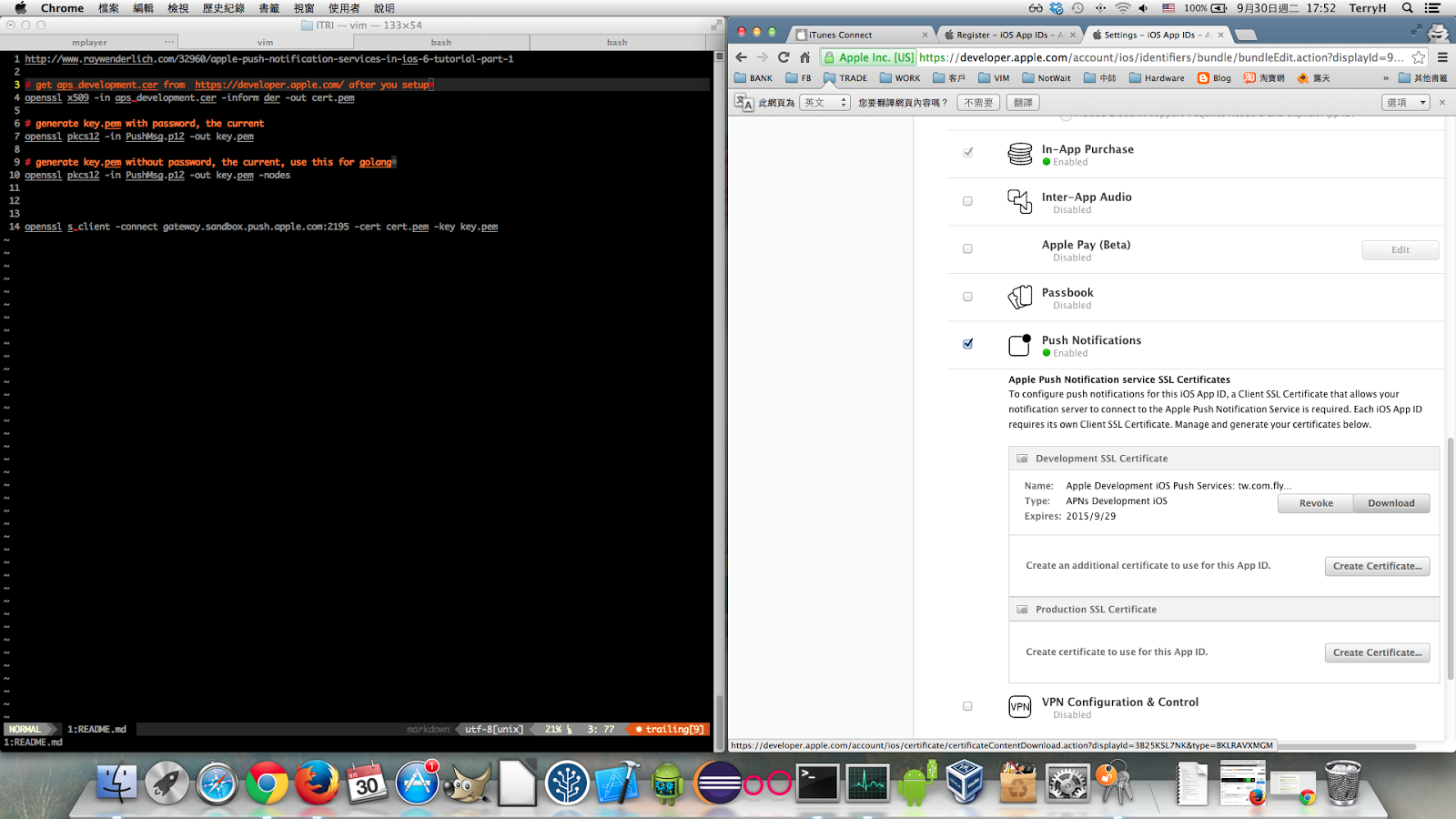Click the 翻譯 translate button
The width and height of the screenshot is (1456, 819).
pos(1023,103)
